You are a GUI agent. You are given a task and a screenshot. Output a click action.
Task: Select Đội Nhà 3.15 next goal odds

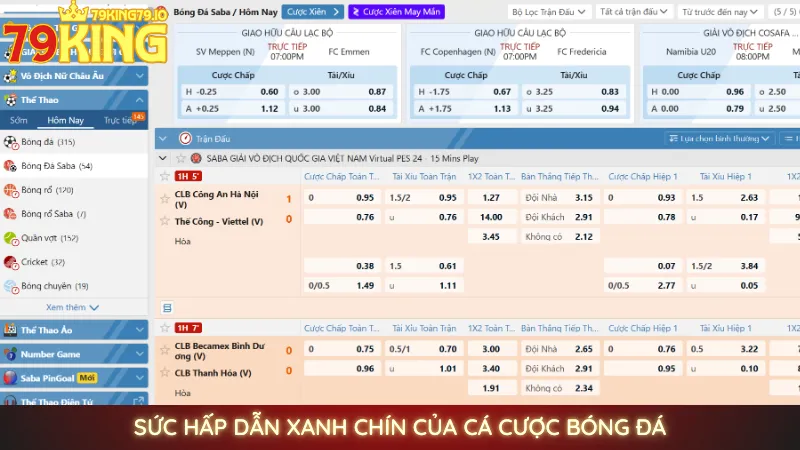pyautogui.click(x=559, y=197)
